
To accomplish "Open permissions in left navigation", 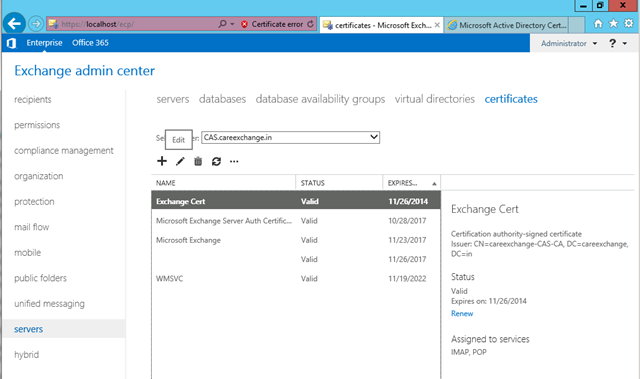I will [37, 125].
